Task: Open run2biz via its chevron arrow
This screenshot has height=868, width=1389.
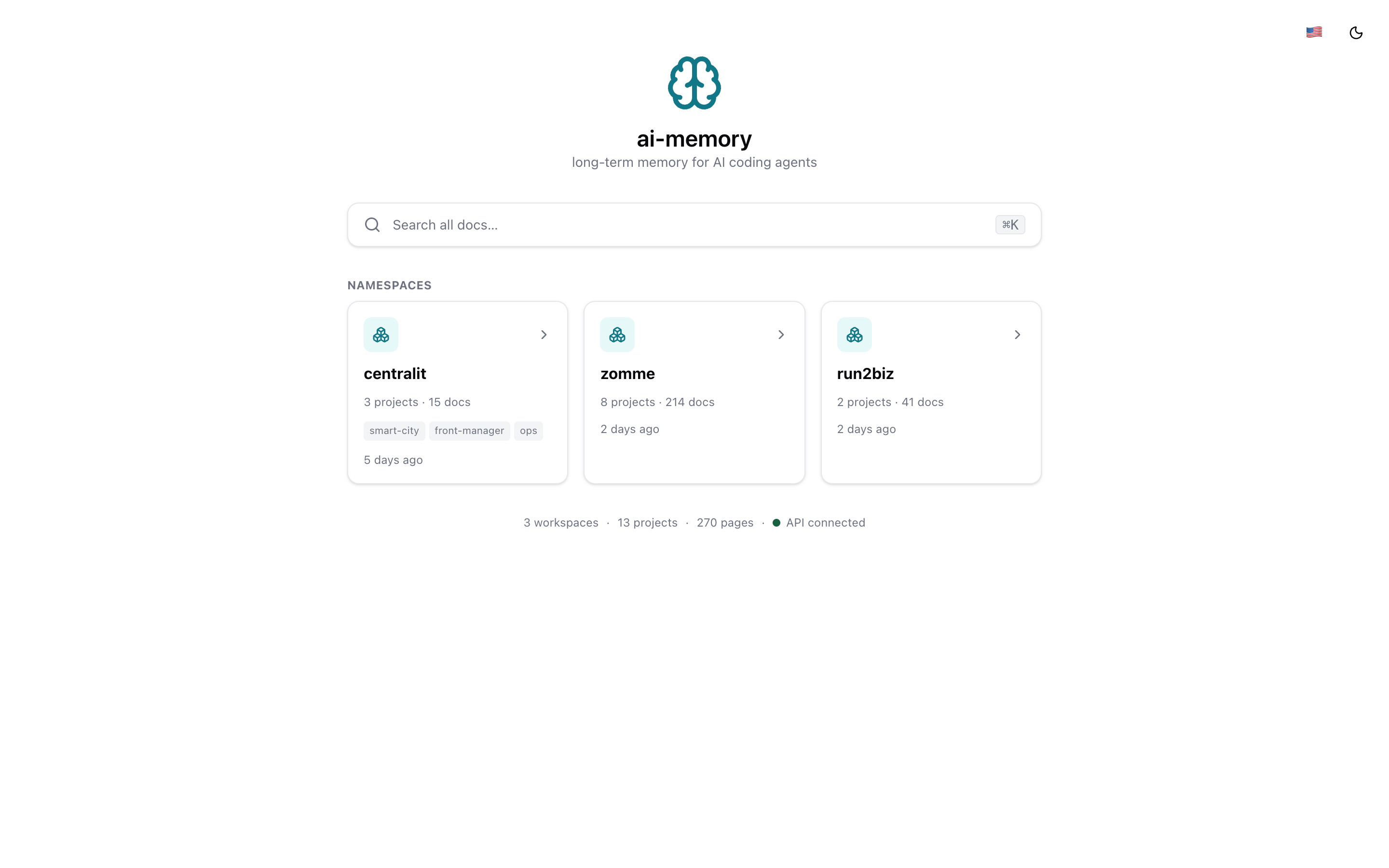Action: (x=1017, y=334)
